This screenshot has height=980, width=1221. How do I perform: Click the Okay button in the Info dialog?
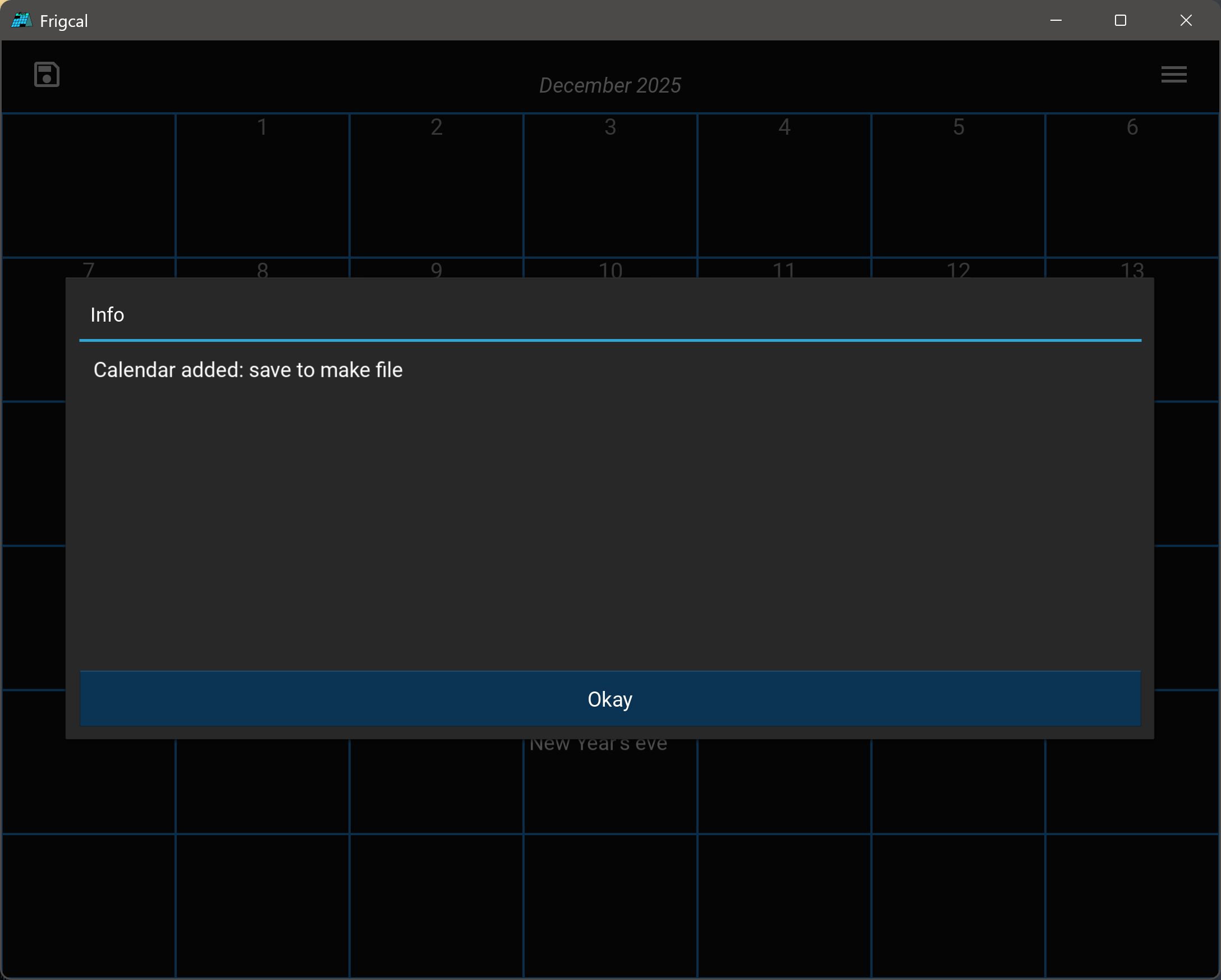click(610, 698)
